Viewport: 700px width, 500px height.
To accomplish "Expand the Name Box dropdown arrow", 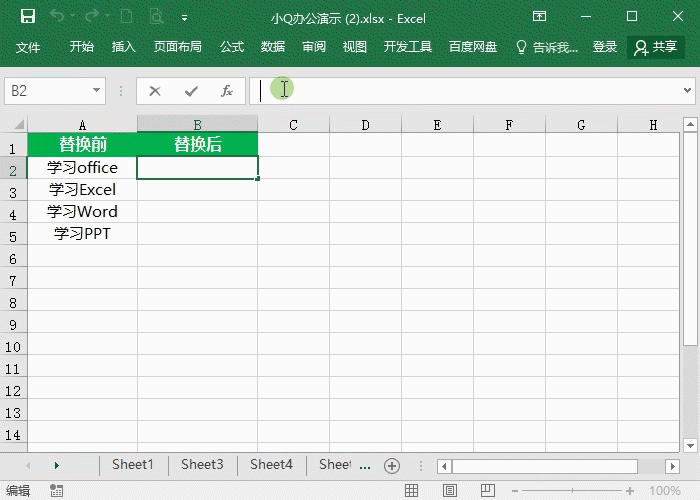I will click(96, 91).
